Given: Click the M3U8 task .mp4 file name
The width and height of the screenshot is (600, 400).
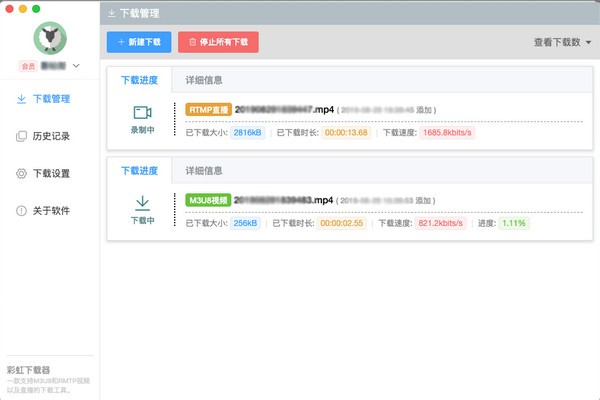Looking at the screenshot, I should point(284,200).
